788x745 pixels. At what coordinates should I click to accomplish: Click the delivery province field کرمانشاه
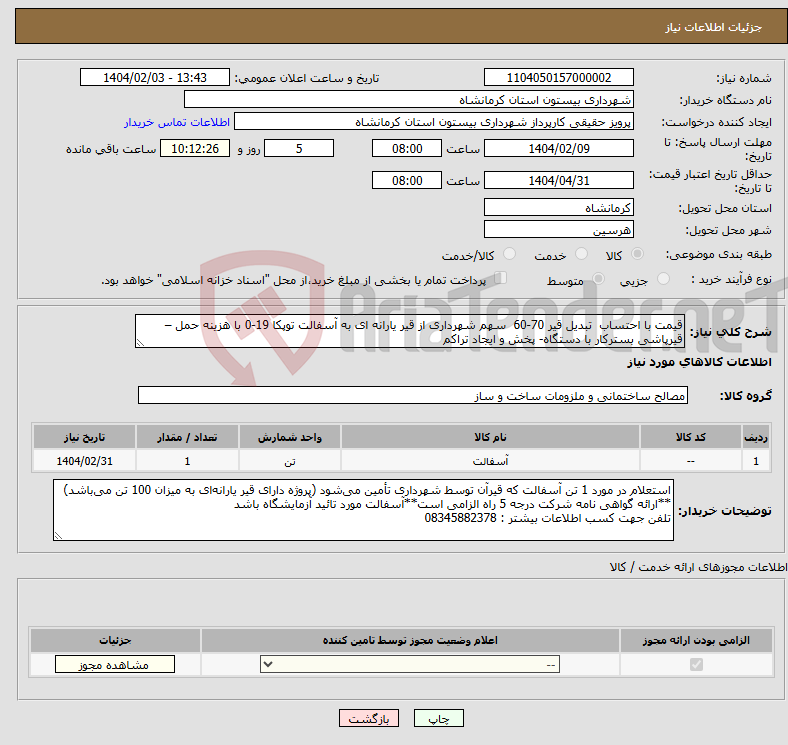tap(558, 207)
